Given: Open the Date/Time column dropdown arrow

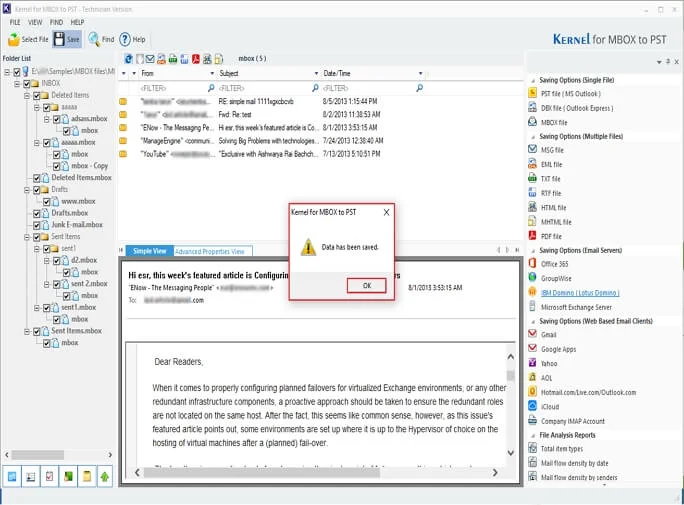Looking at the screenshot, I should pos(421,73).
